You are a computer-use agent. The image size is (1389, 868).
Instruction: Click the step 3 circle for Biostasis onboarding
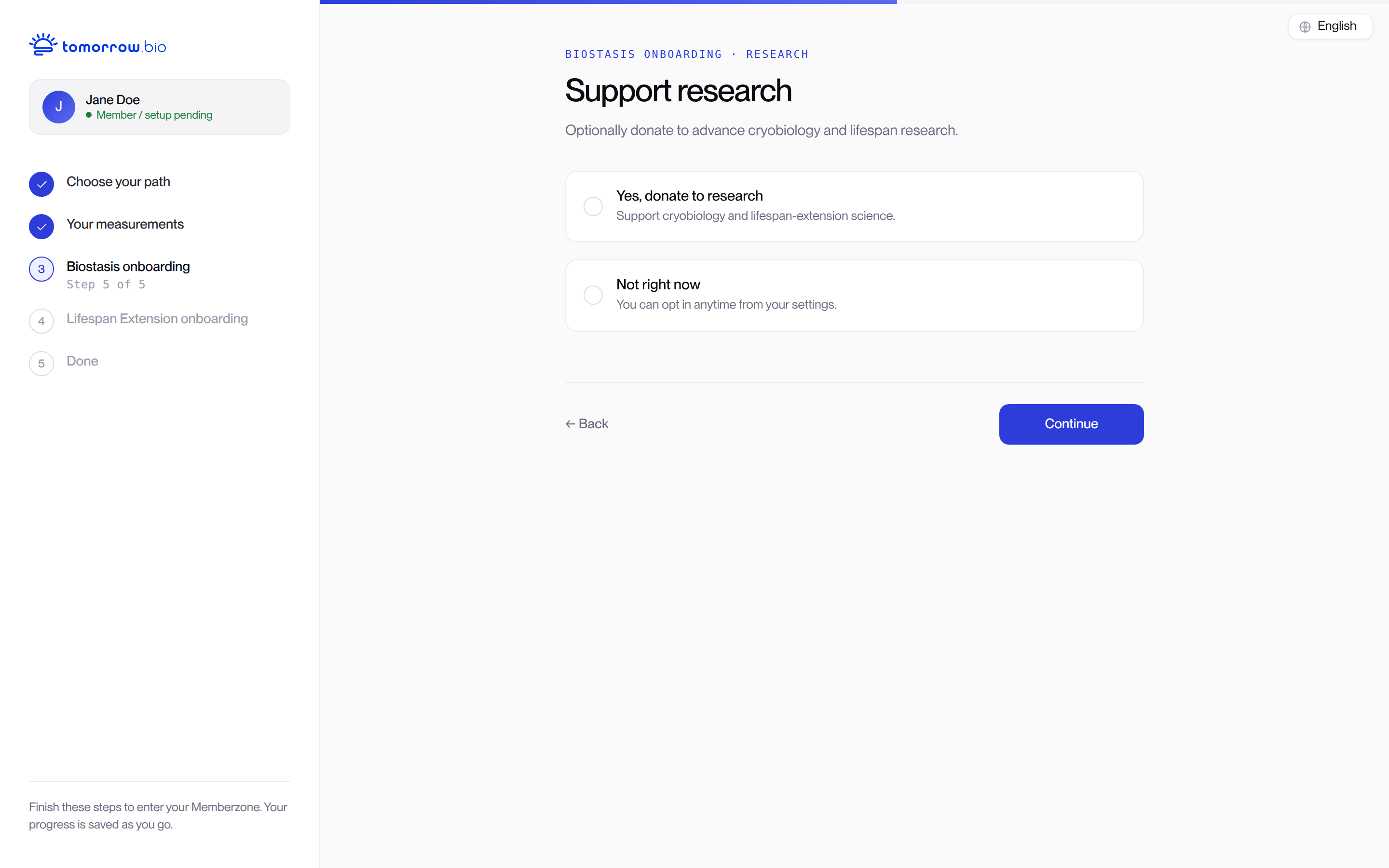point(41,269)
